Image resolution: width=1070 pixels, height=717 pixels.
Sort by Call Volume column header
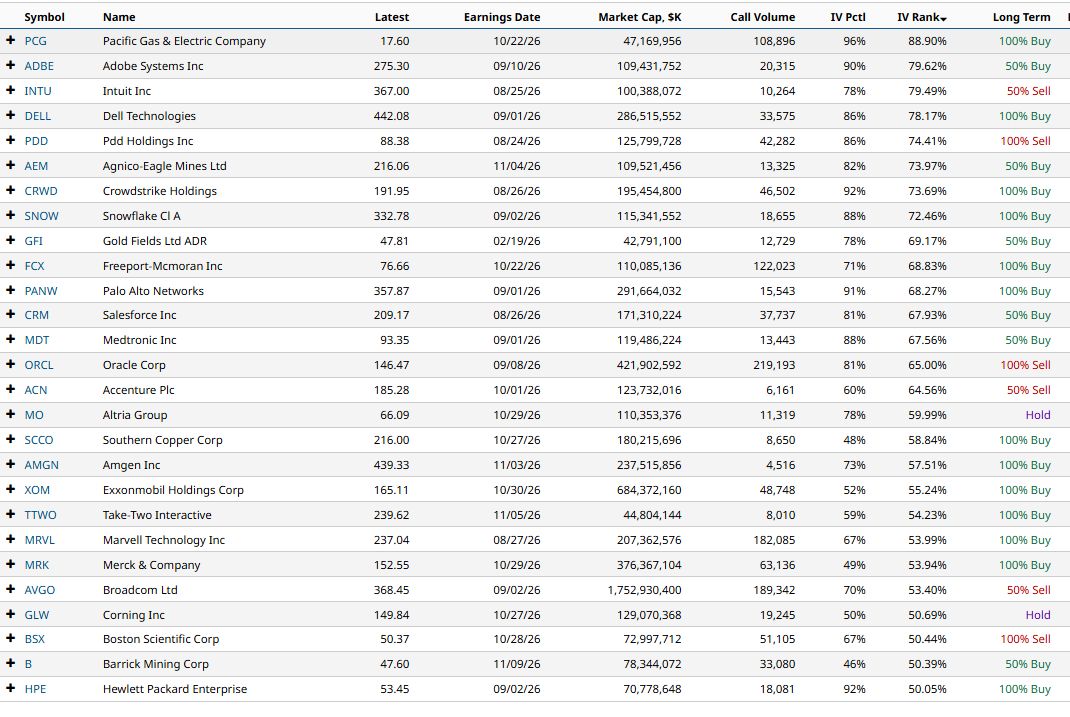pos(762,17)
